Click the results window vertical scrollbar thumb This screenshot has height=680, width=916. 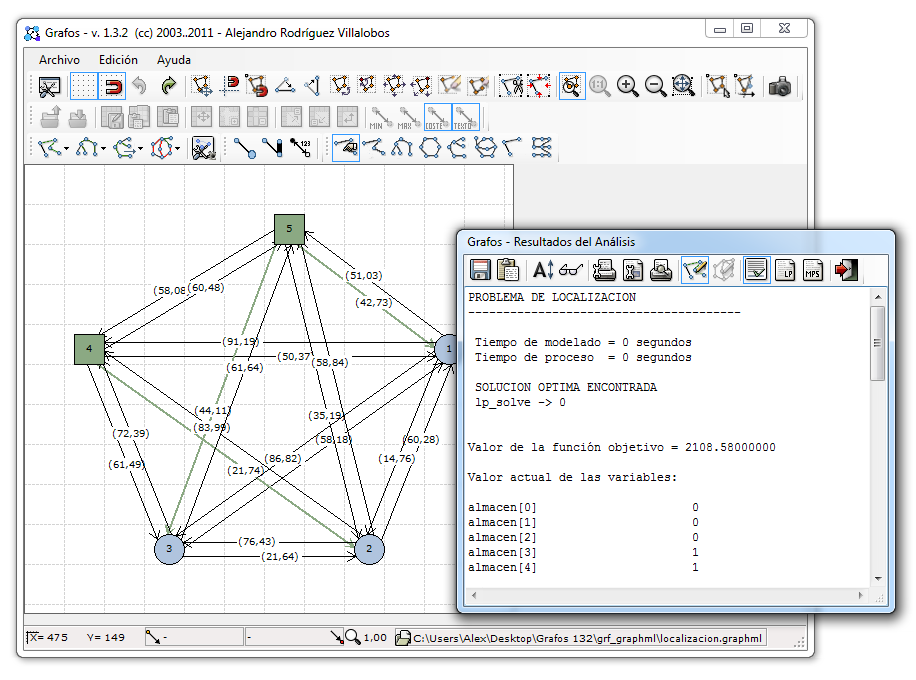coord(878,342)
